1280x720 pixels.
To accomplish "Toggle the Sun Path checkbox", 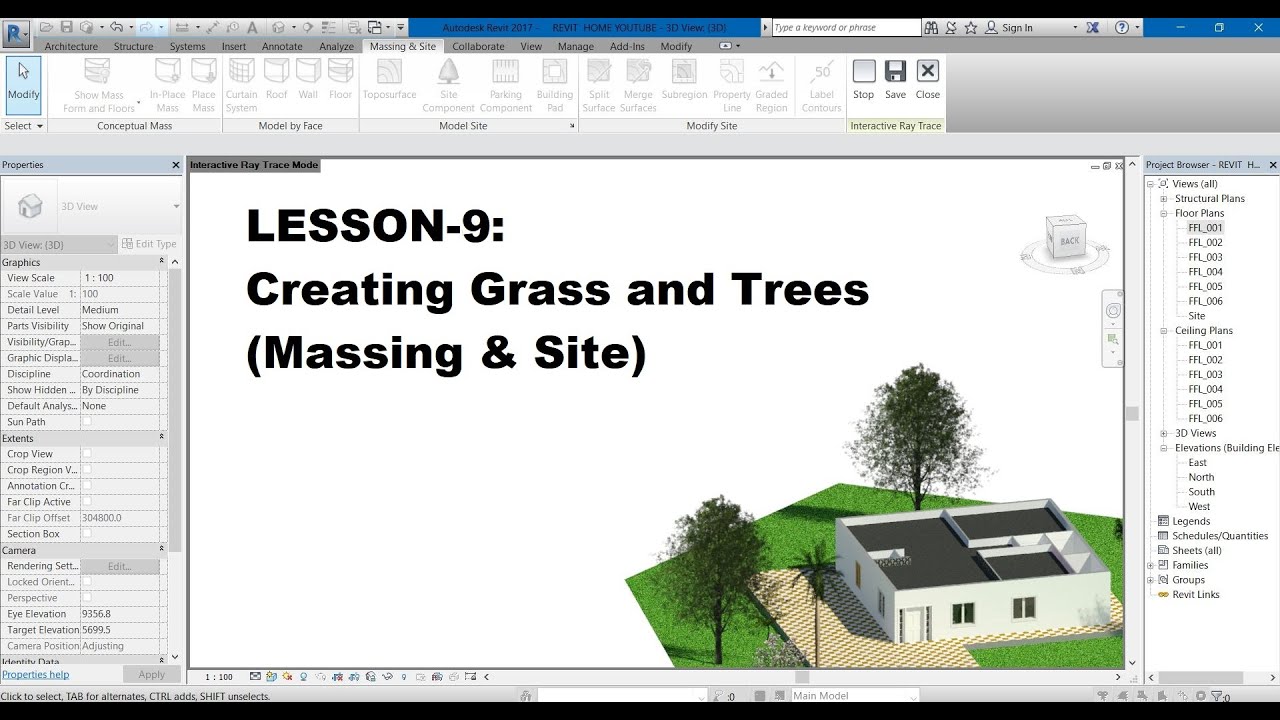I will (87, 422).
